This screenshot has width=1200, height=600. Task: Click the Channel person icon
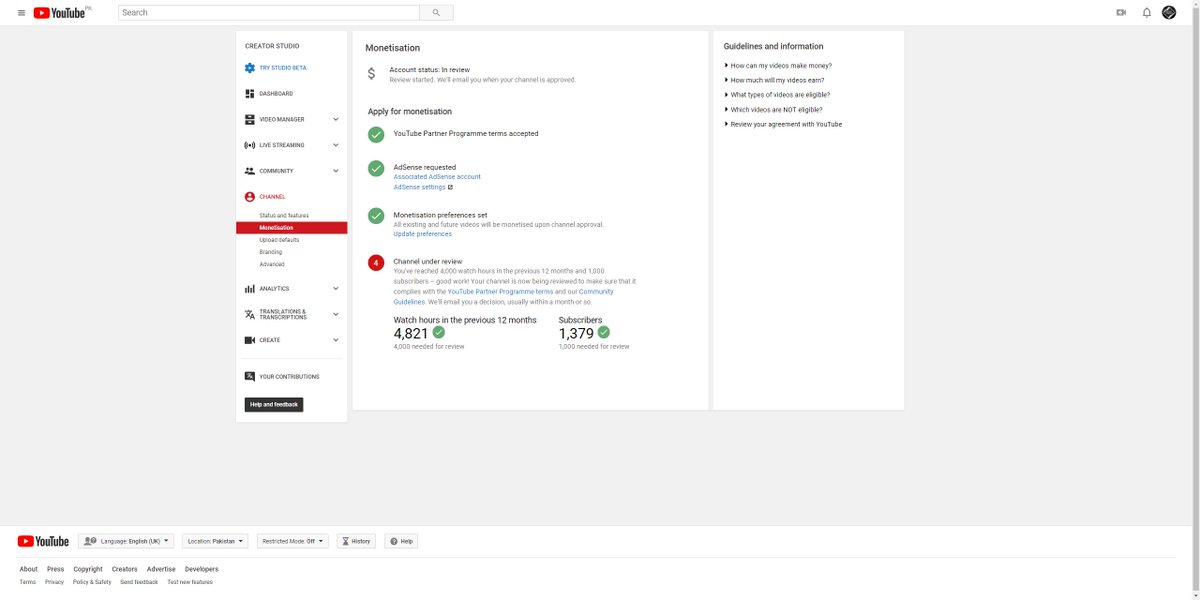(x=250, y=197)
